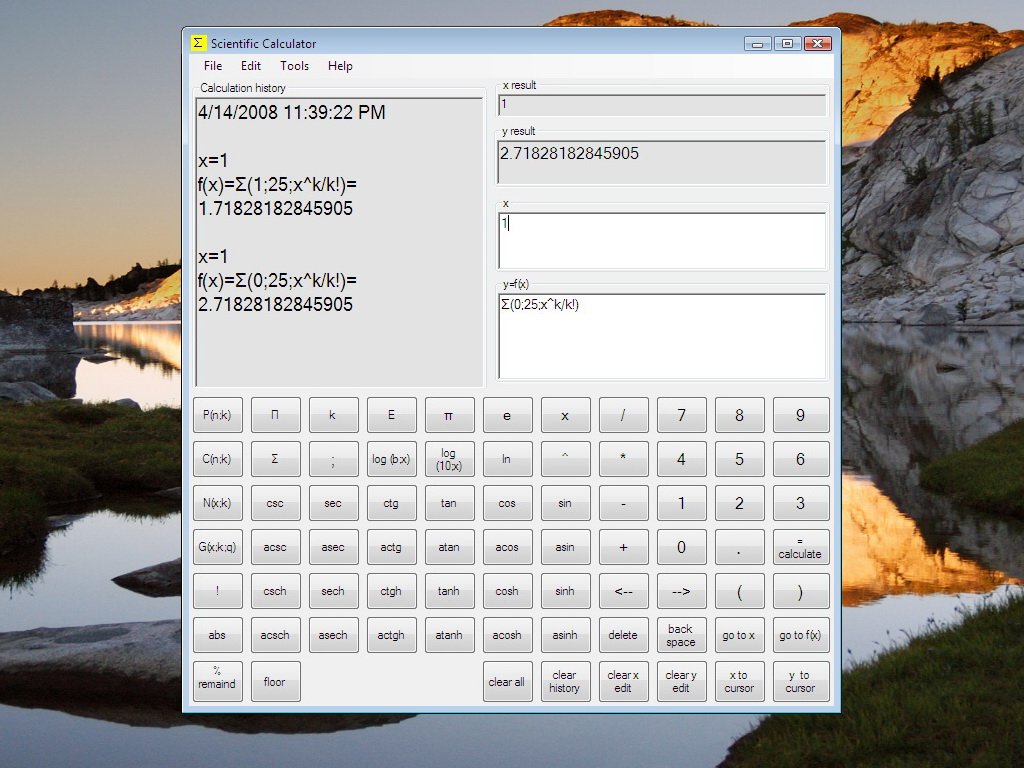Click the cosh button

click(507, 591)
